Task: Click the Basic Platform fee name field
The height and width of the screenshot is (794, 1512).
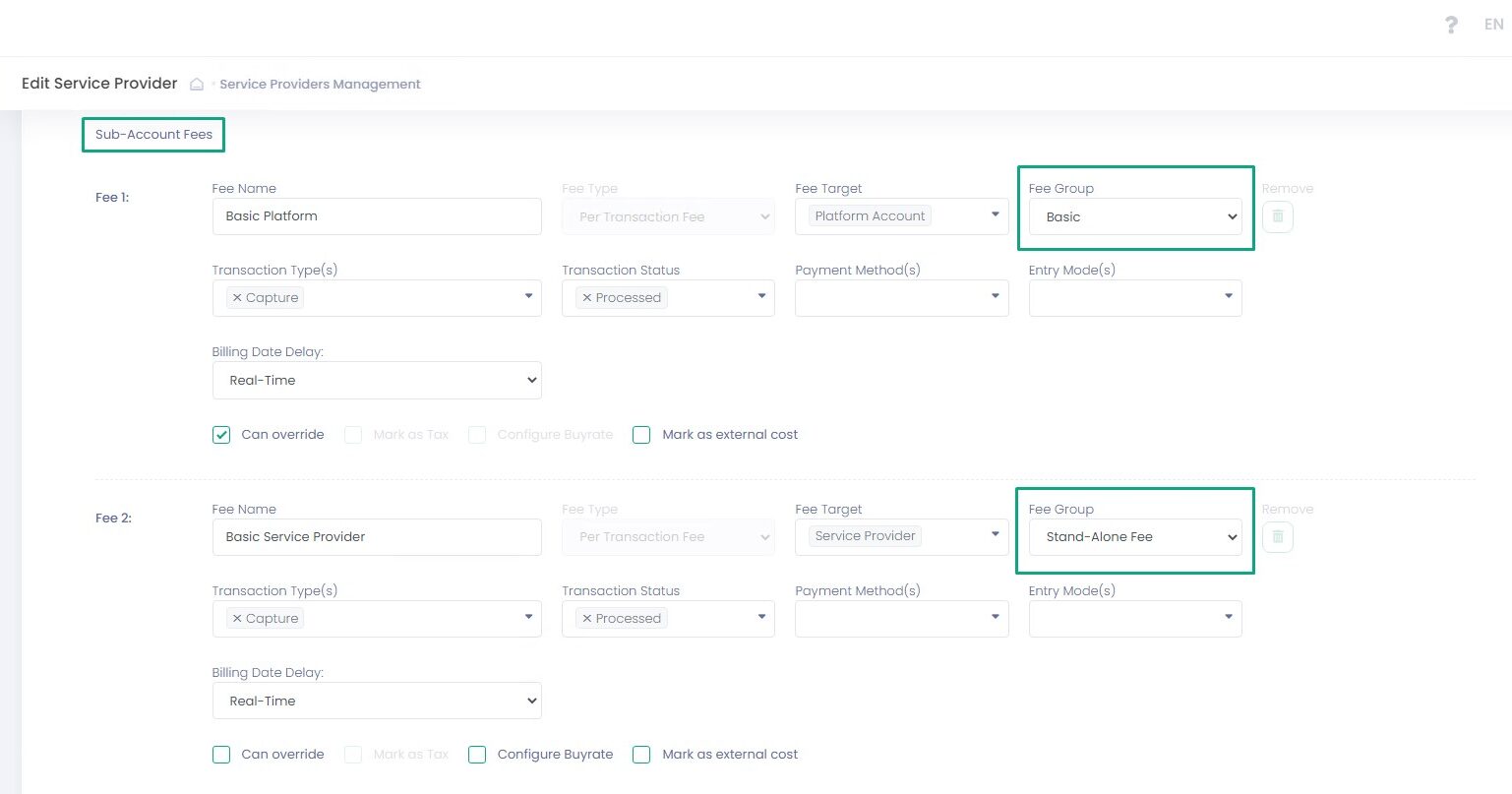Action: (377, 216)
